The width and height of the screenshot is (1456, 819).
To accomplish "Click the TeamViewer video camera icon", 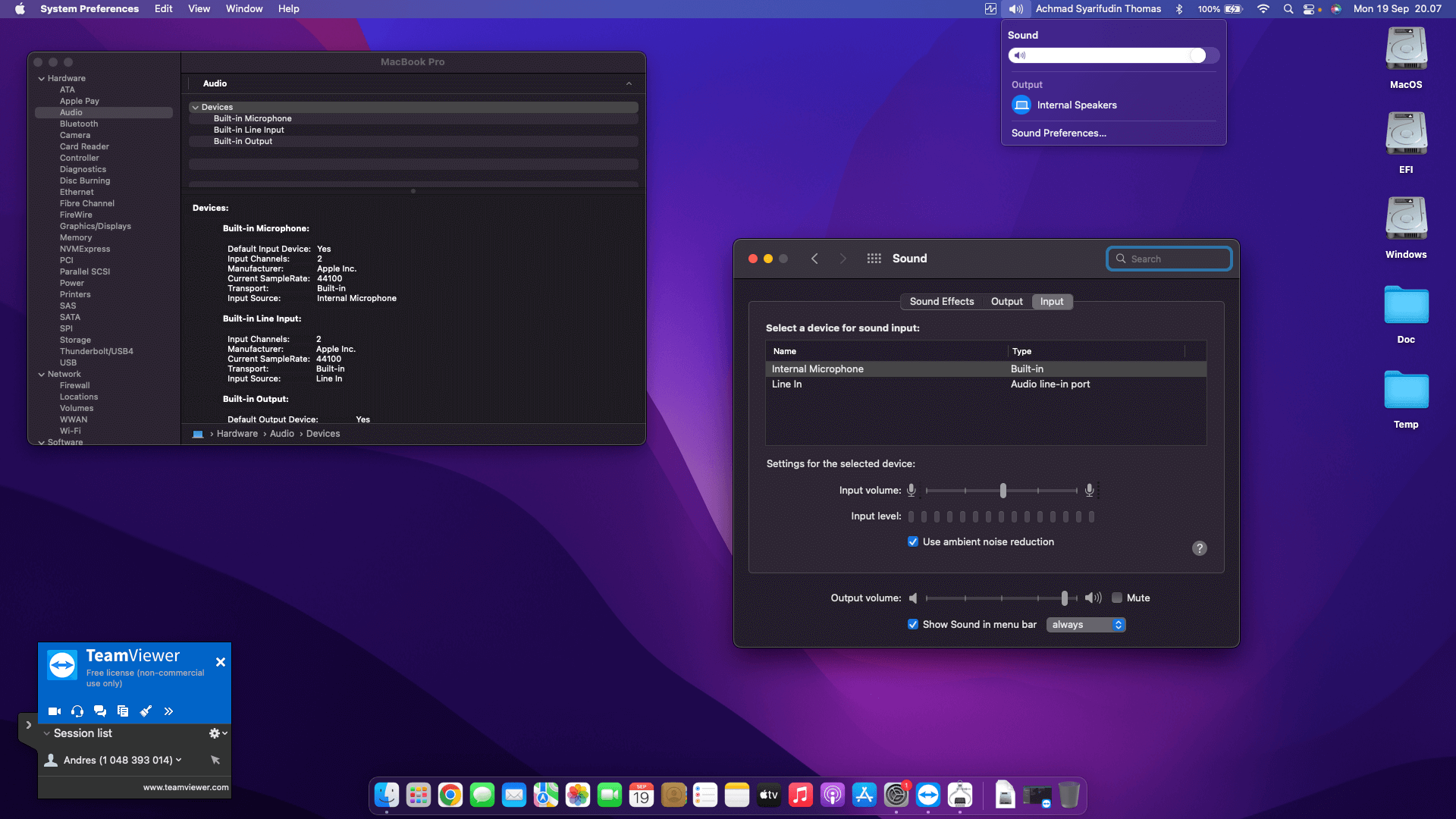I will click(x=55, y=711).
